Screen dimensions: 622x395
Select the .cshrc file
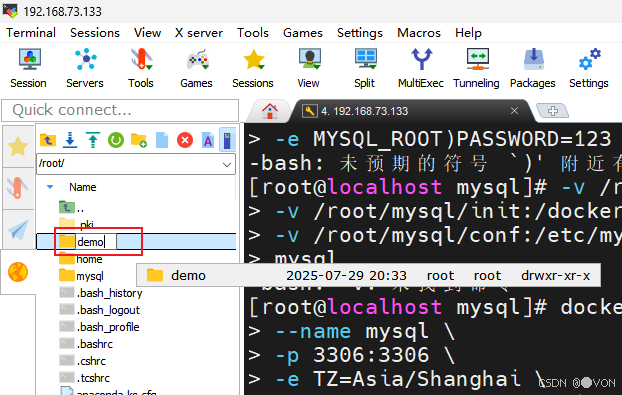pyautogui.click(x=83, y=361)
